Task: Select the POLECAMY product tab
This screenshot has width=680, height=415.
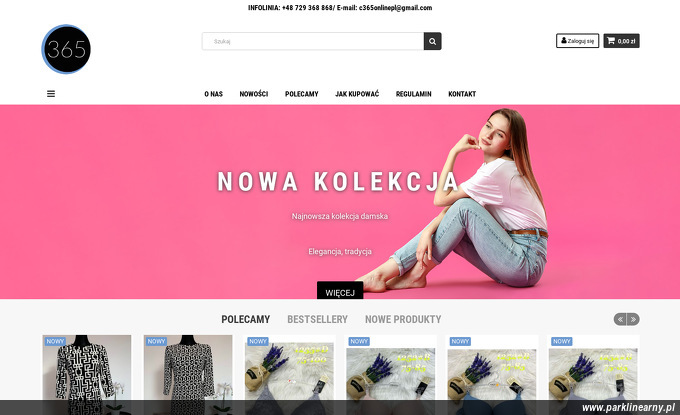Action: (245, 319)
